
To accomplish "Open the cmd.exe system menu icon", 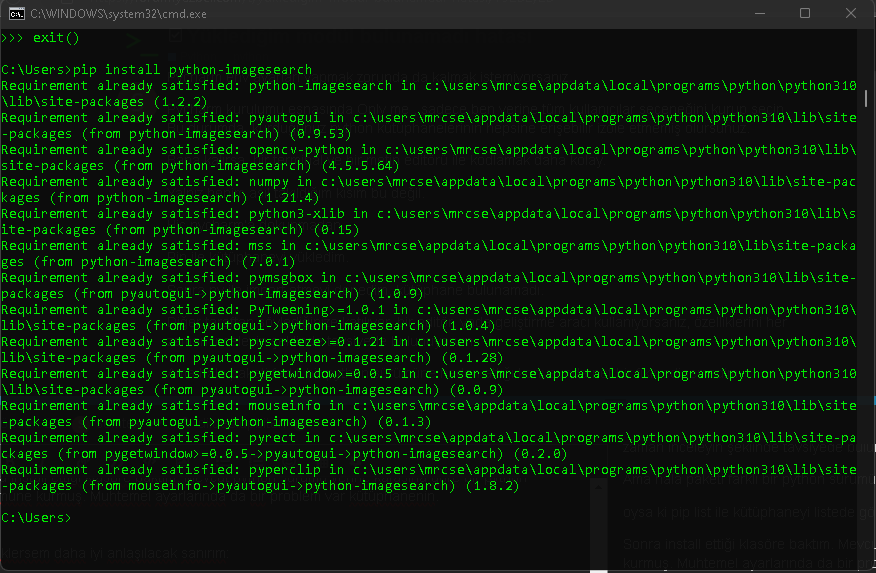I will point(17,13).
